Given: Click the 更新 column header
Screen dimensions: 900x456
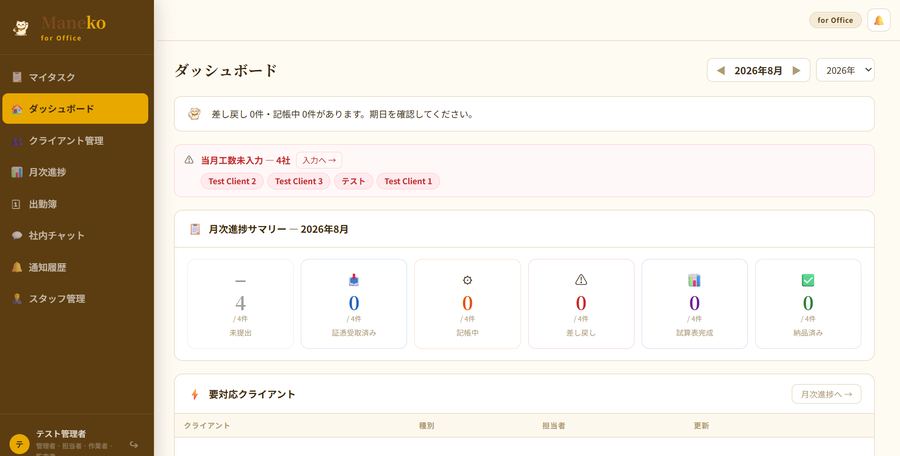Looking at the screenshot, I should [x=701, y=426].
